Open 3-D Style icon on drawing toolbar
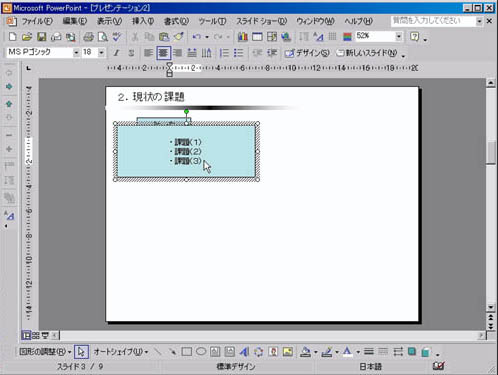Image resolution: width=498 pixels, height=375 pixels. [426, 352]
